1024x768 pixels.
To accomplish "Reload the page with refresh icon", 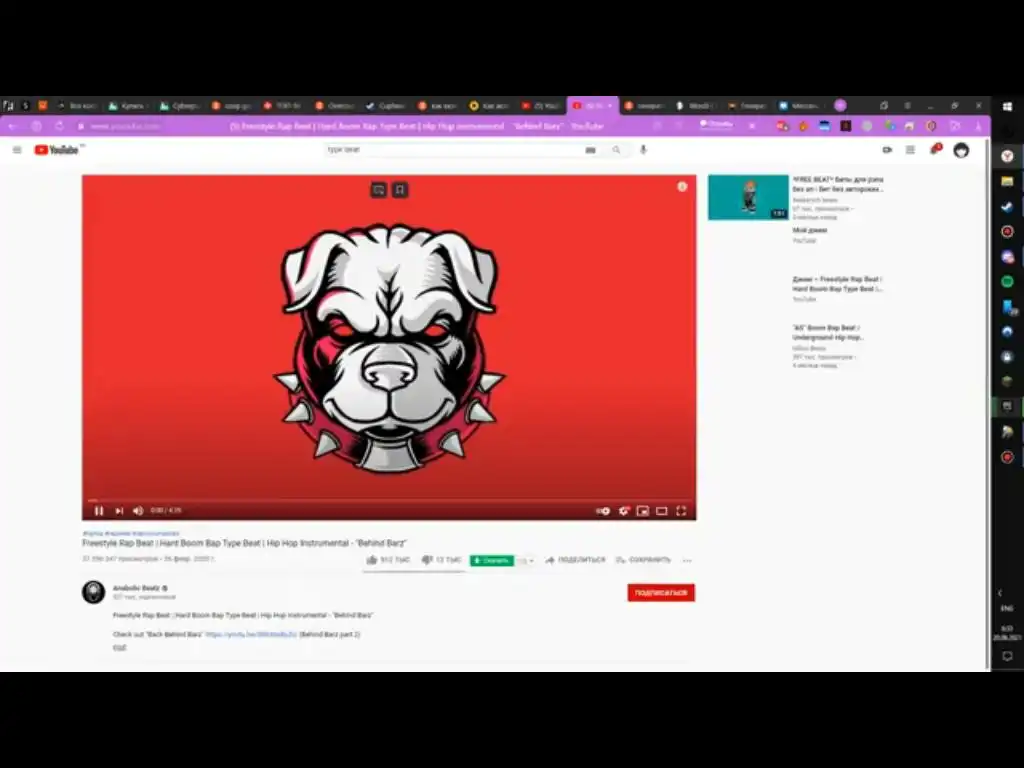I will pos(59,126).
